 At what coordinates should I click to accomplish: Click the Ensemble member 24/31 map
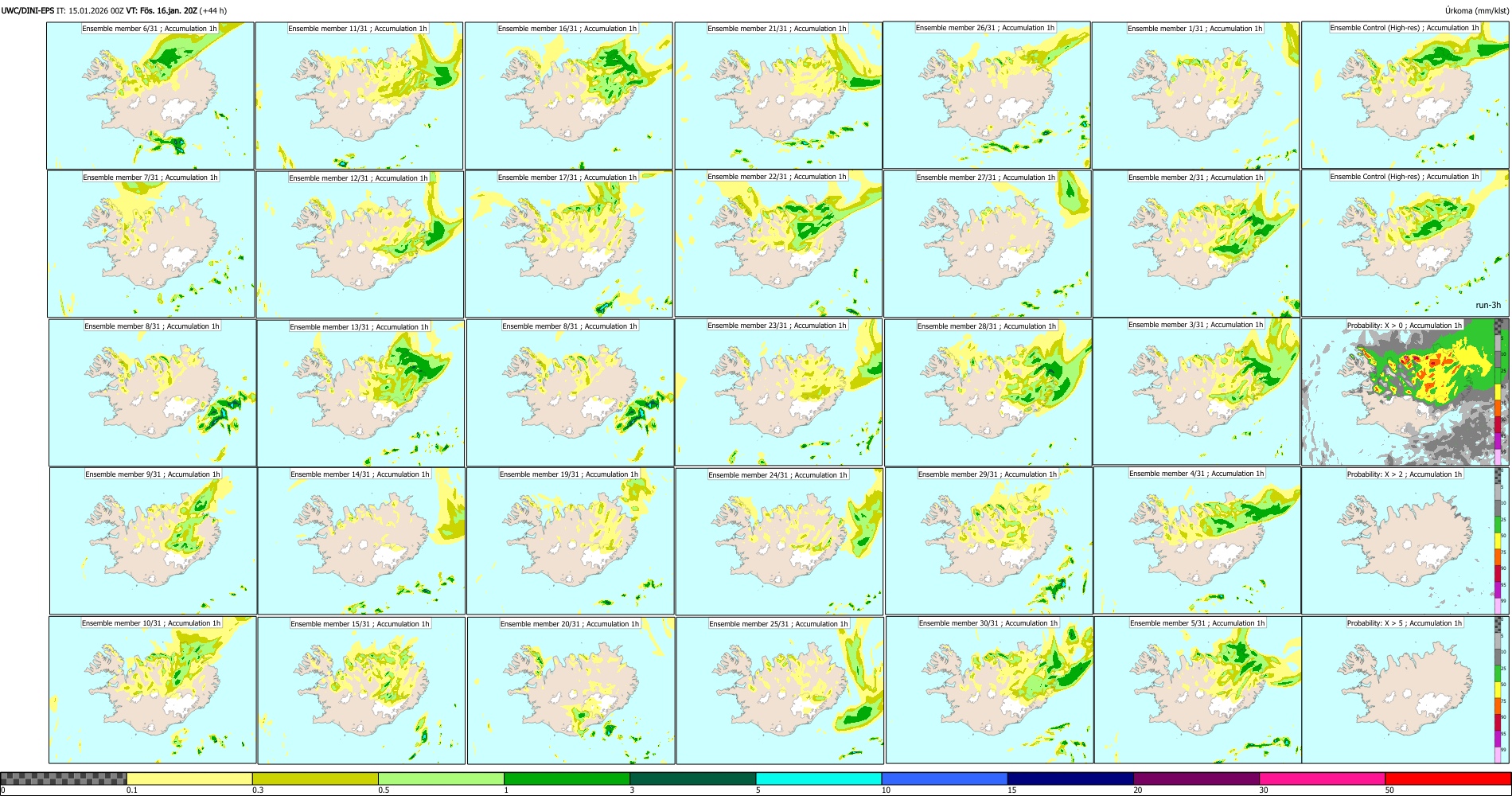pos(780,541)
